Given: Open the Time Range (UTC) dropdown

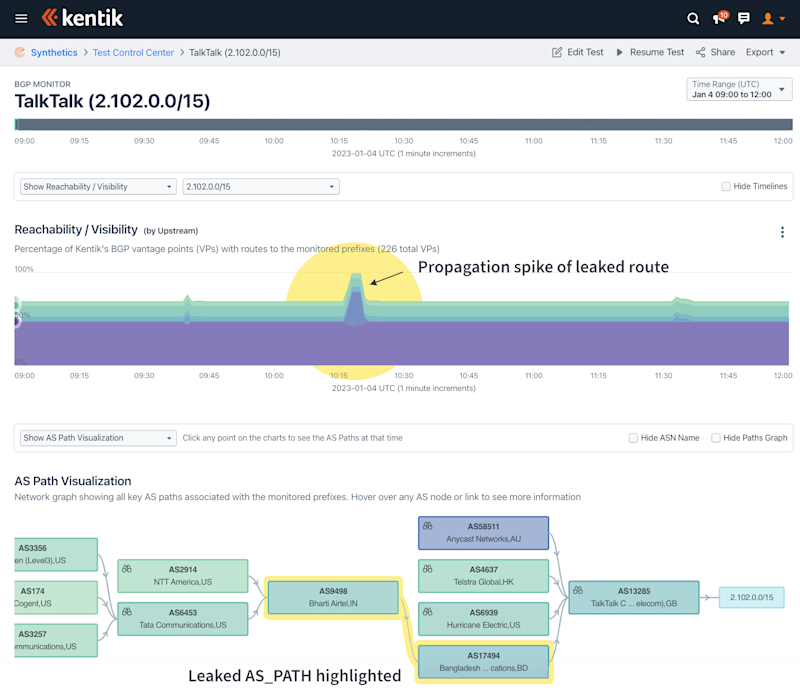Looking at the screenshot, I should [739, 89].
